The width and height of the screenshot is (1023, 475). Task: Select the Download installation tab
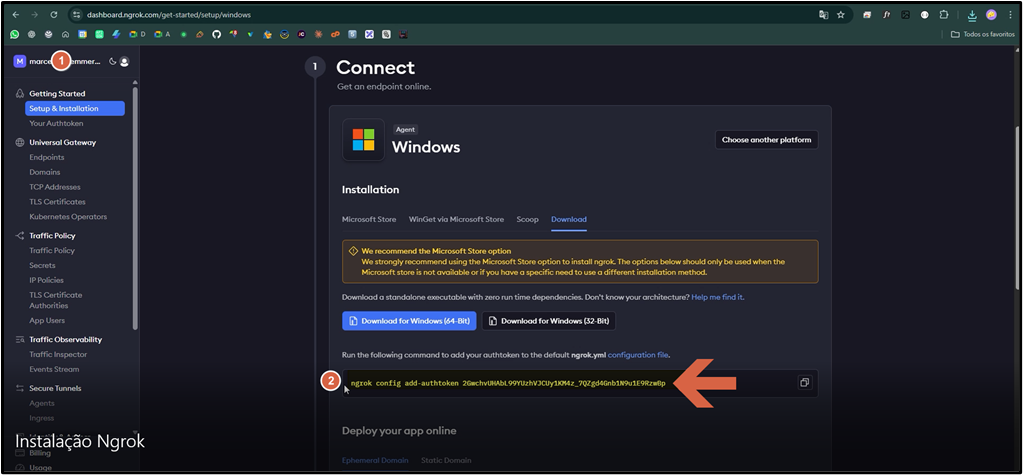tap(569, 219)
